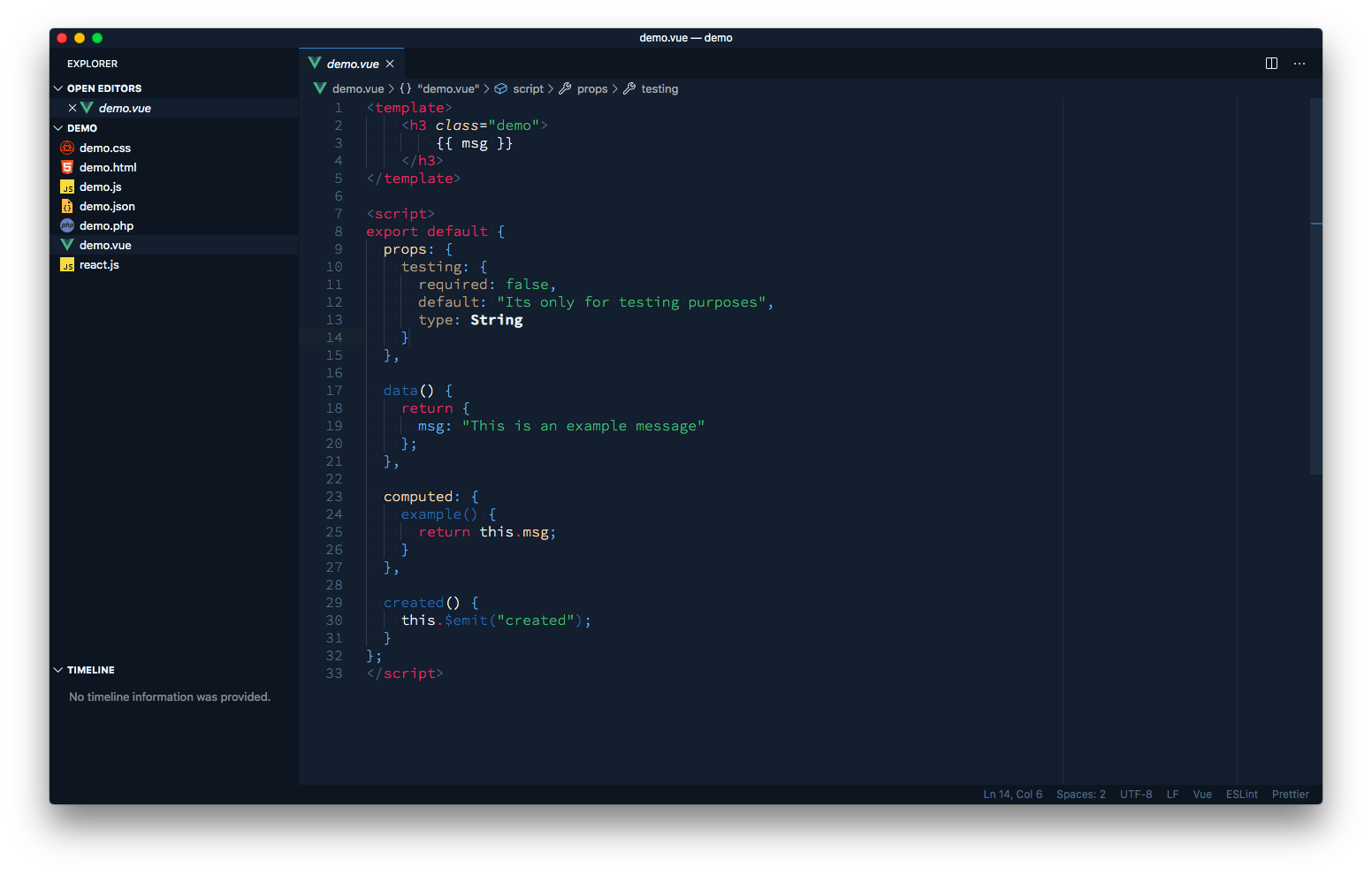Click the Vue icon in the breadcrumb bar
1372x875 pixels.
tap(320, 88)
